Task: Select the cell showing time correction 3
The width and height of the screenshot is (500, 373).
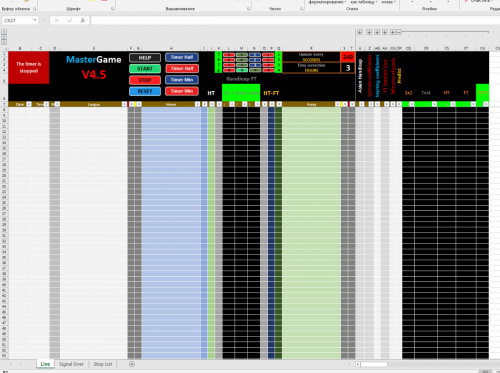Action: tap(348, 68)
